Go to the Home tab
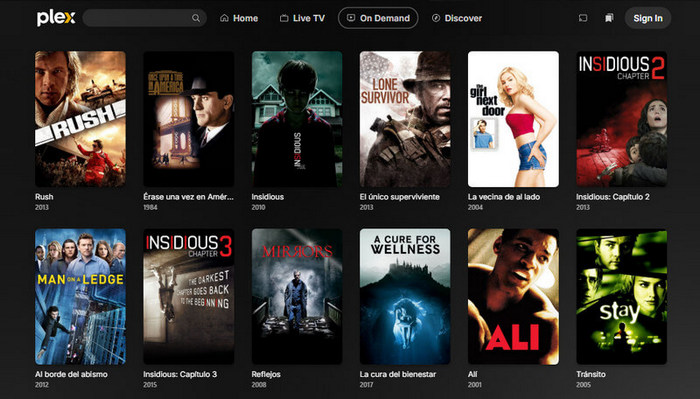 (x=239, y=18)
